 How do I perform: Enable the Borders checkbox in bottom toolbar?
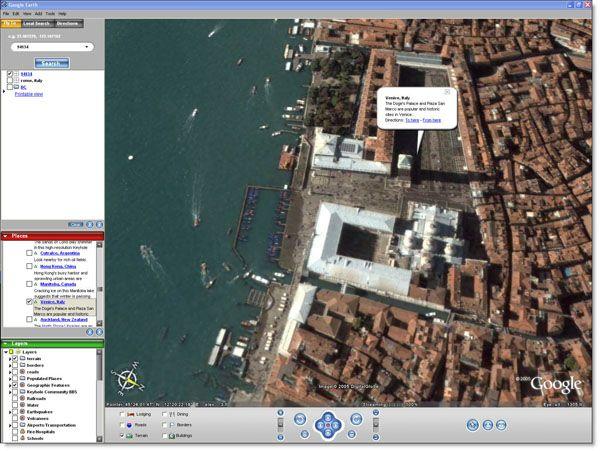[x=165, y=425]
